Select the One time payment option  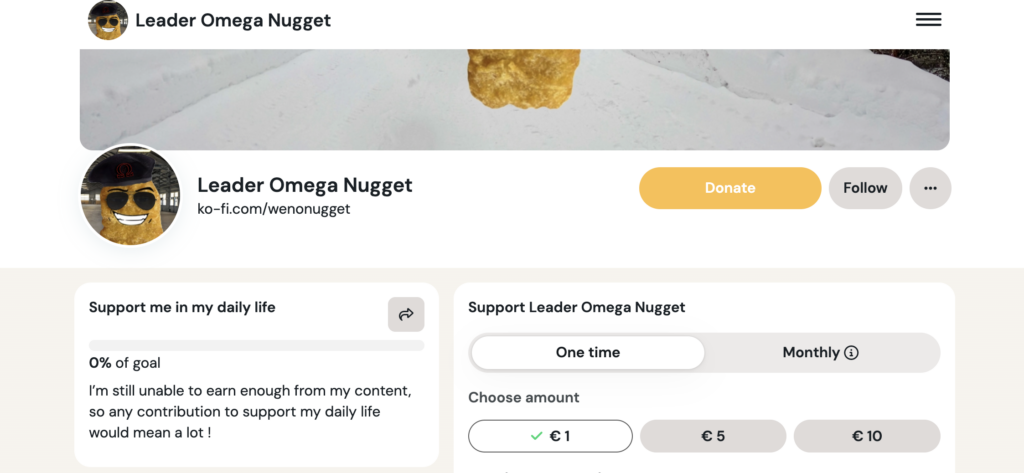(588, 352)
